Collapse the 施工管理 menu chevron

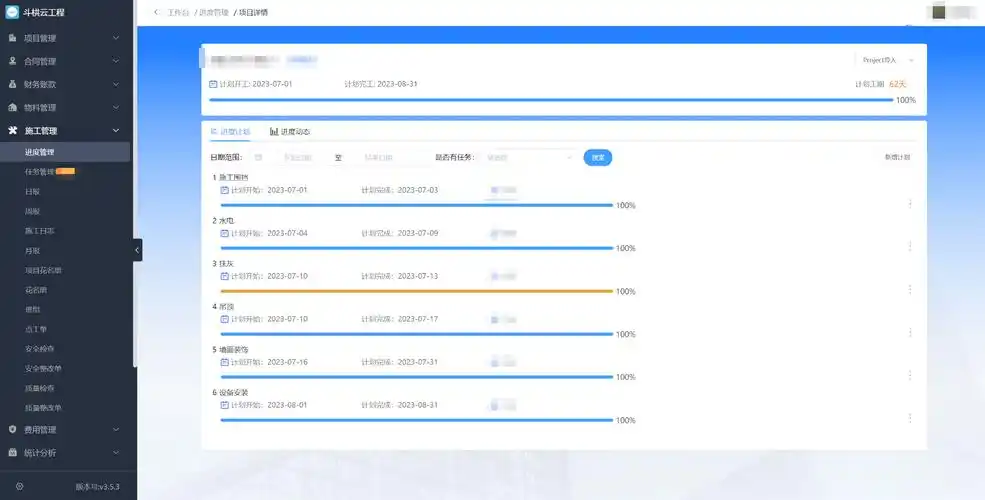pos(116,131)
